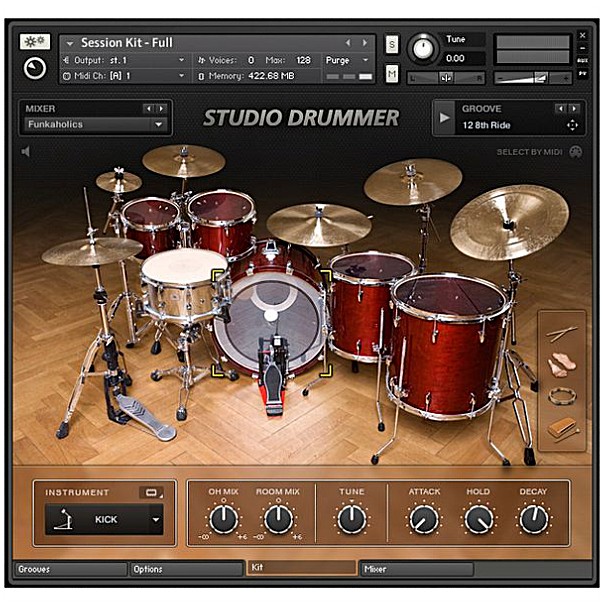Viewport: 603px width, 603px height.
Task: Minimize instrument with the dash button
Action: (x=582, y=48)
